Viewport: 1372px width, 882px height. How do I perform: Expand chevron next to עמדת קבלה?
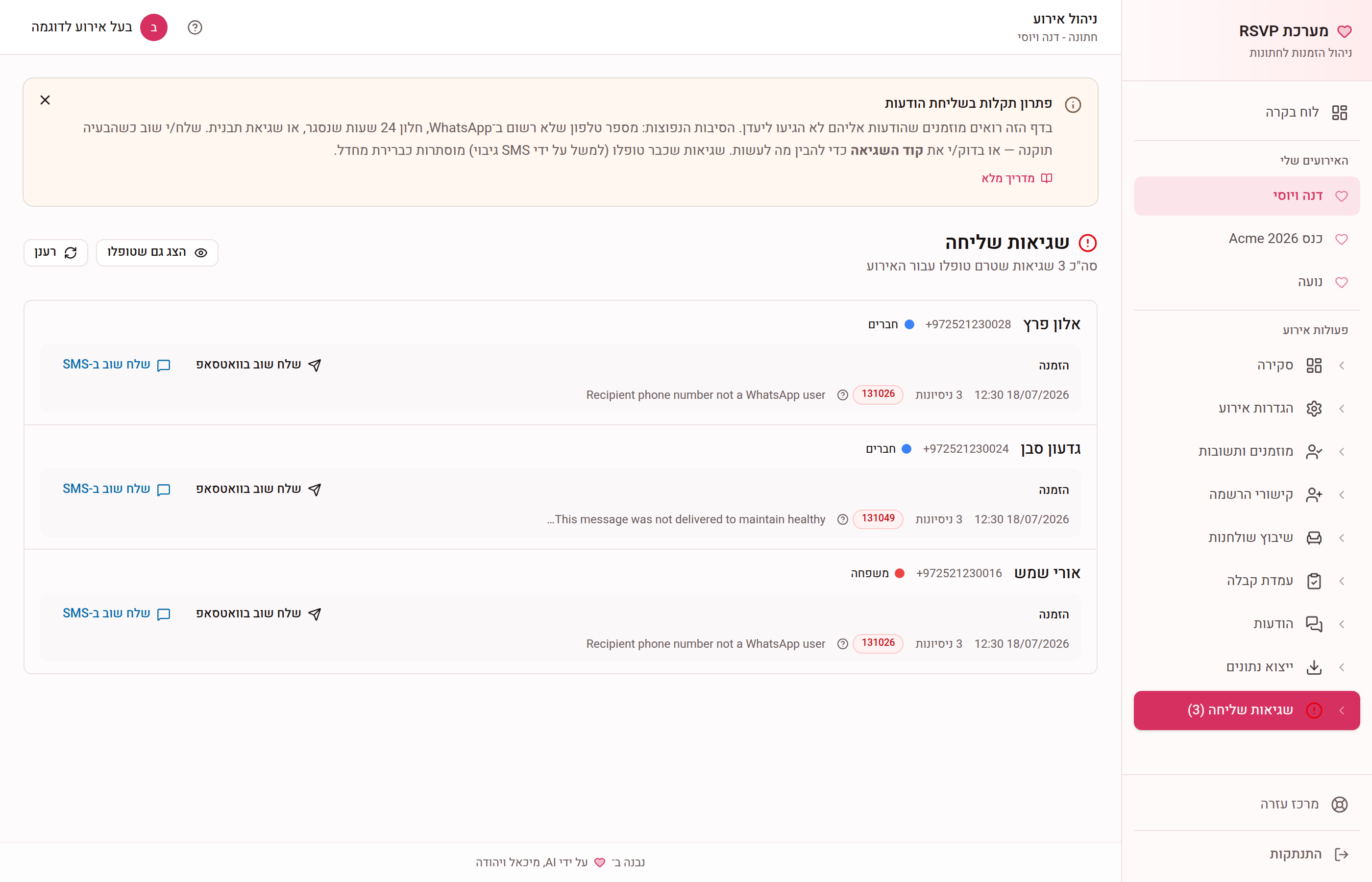coord(1342,581)
